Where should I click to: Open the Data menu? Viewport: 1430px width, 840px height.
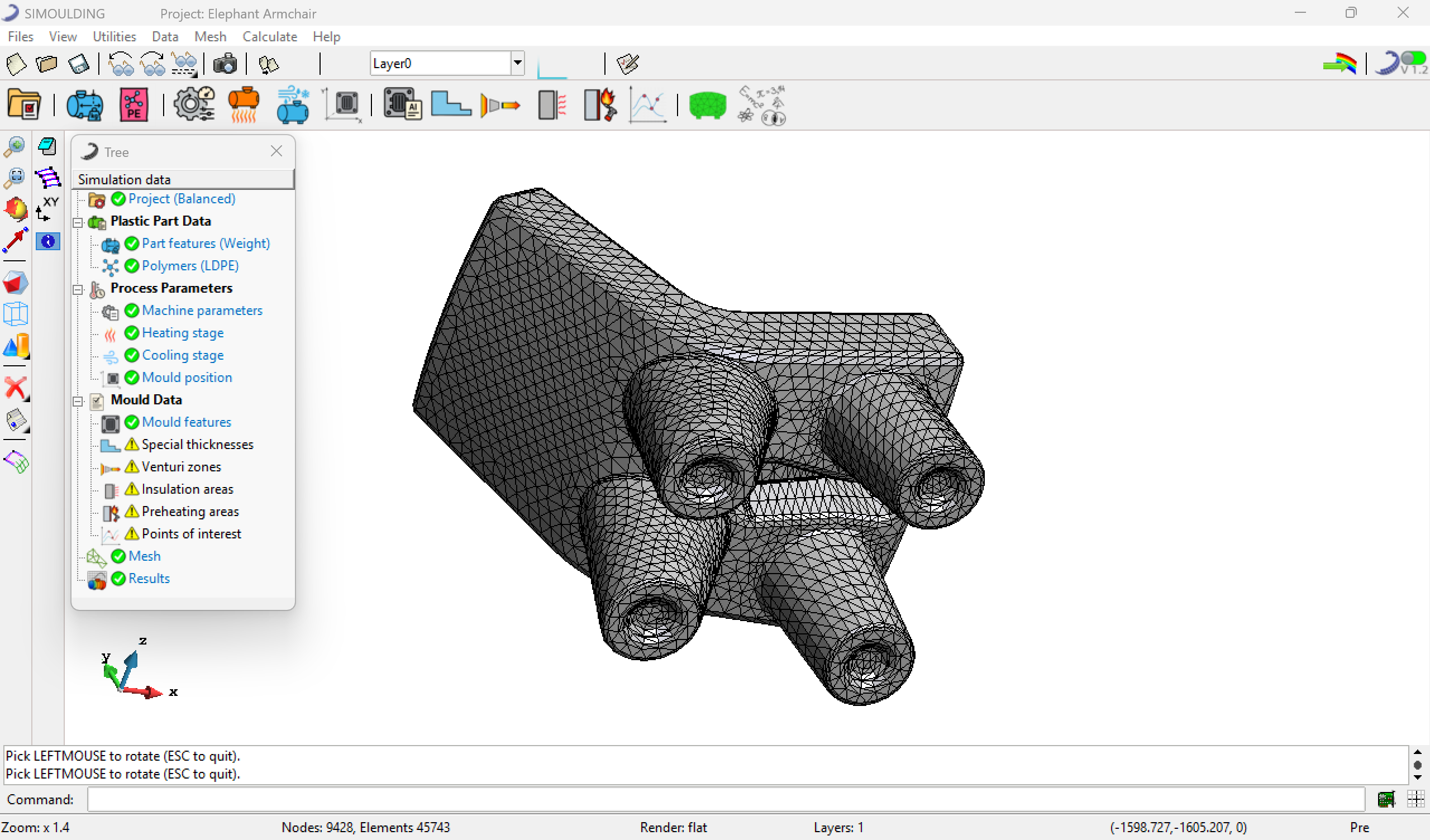pos(165,37)
